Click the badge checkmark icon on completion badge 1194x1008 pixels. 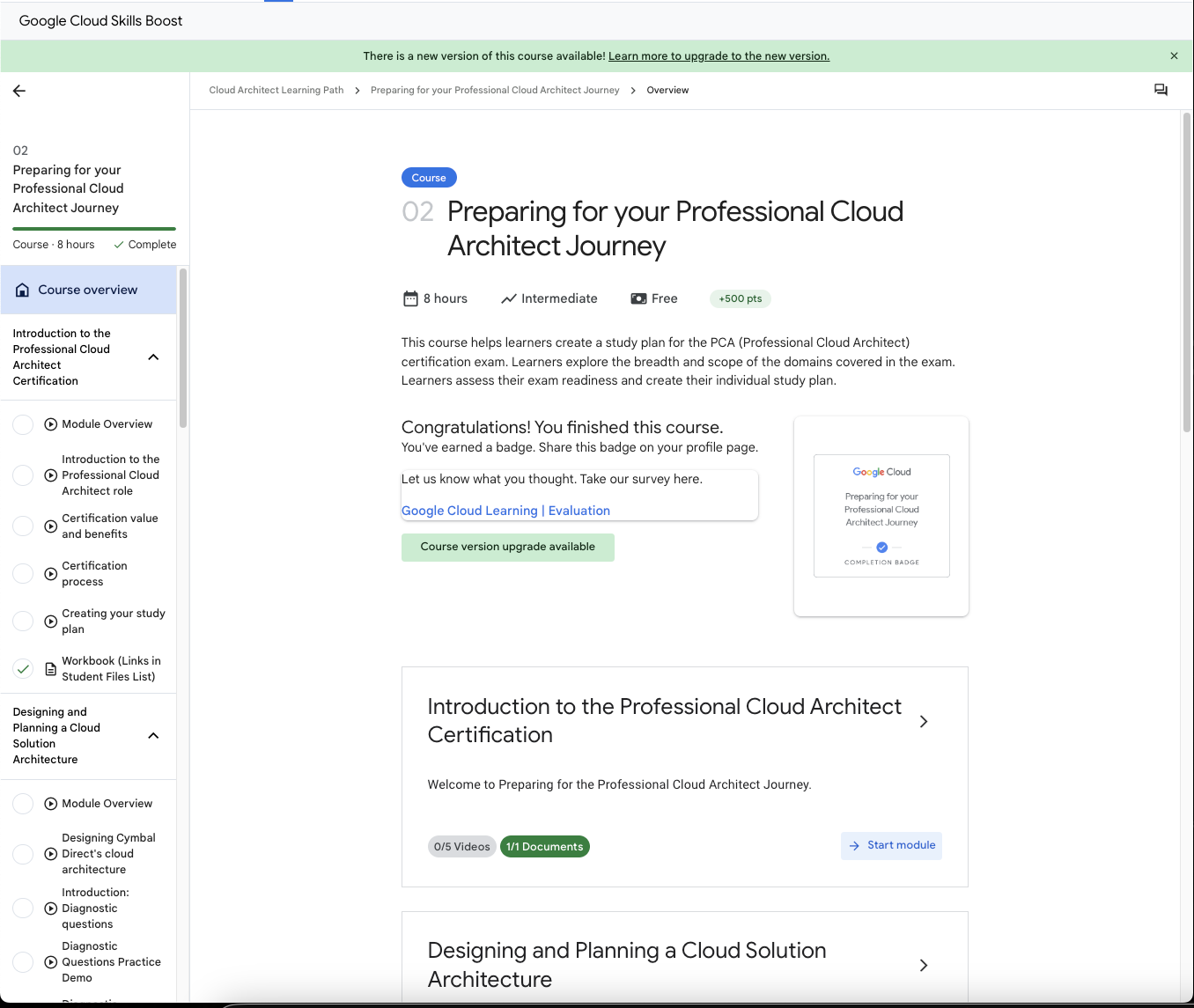(x=882, y=548)
